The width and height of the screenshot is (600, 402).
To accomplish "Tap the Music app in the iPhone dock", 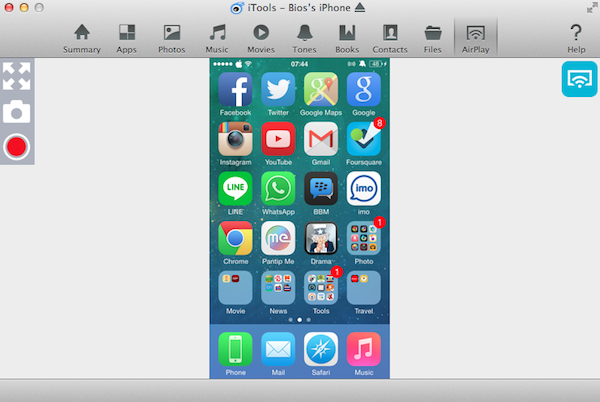I will click(364, 349).
